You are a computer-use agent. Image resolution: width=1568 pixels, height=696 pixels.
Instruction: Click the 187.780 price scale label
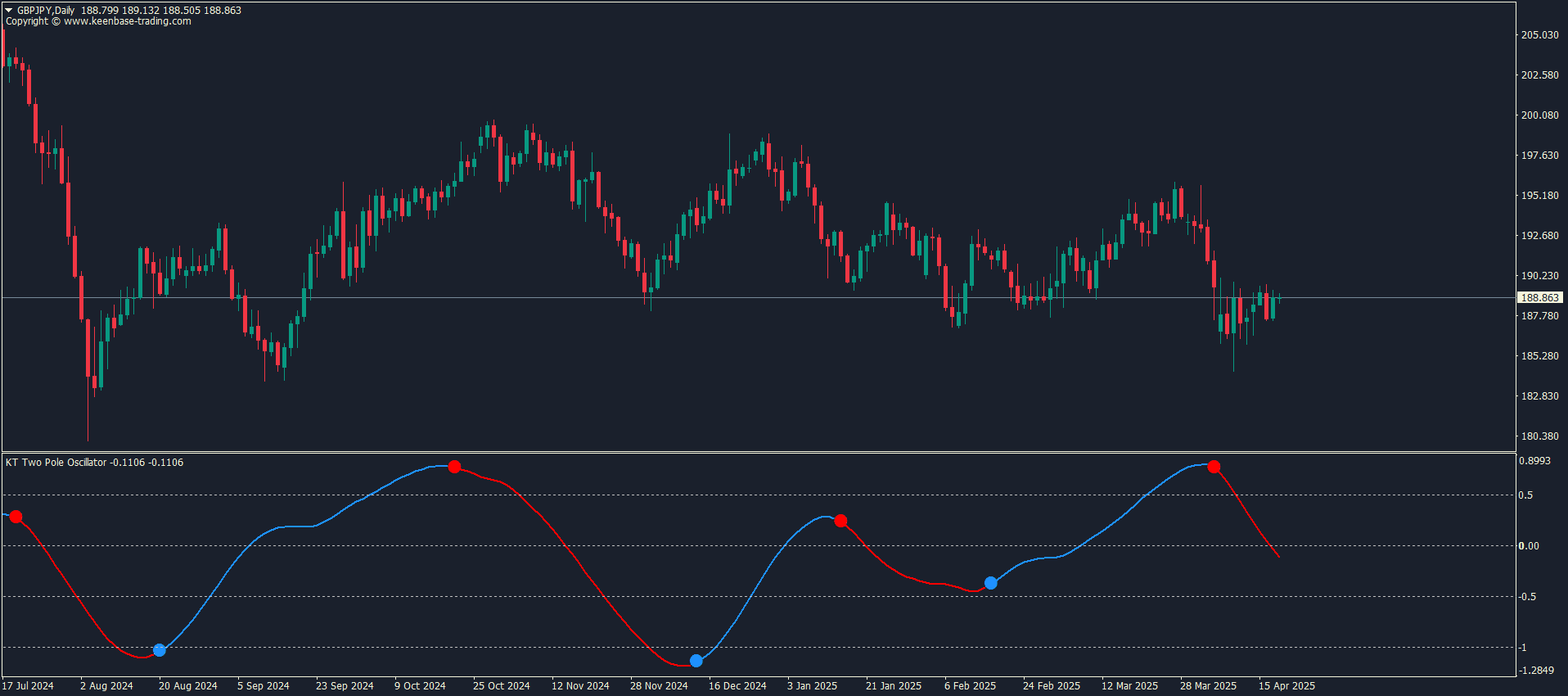pyautogui.click(x=1540, y=316)
